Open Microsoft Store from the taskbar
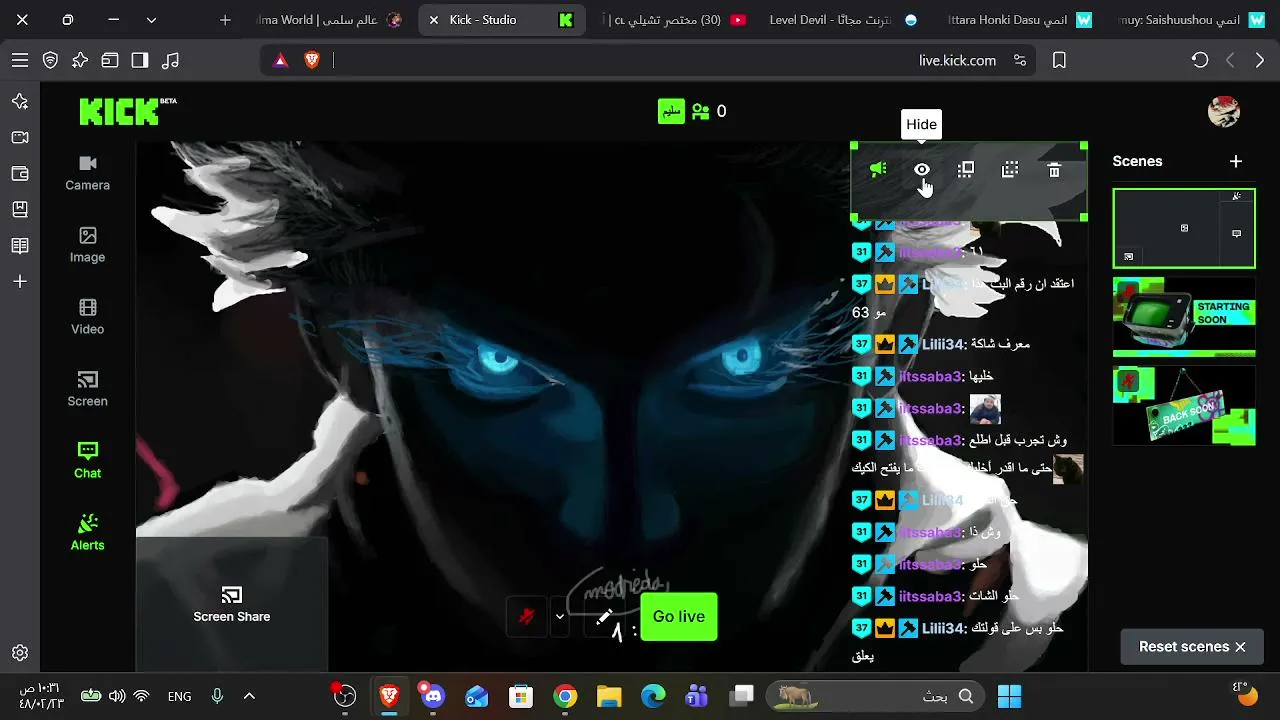 coord(521,696)
